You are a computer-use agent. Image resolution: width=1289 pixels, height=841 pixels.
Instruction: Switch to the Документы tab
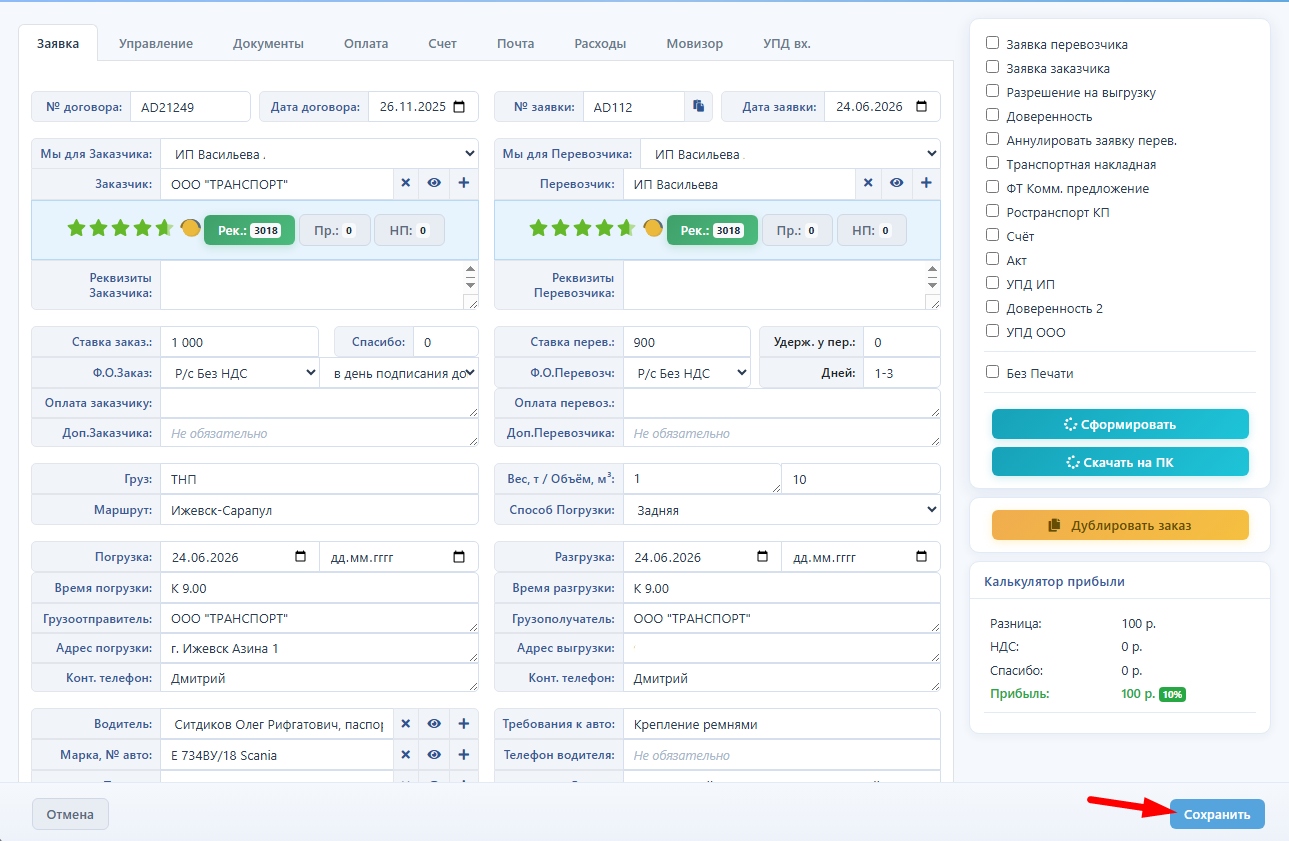[x=268, y=43]
